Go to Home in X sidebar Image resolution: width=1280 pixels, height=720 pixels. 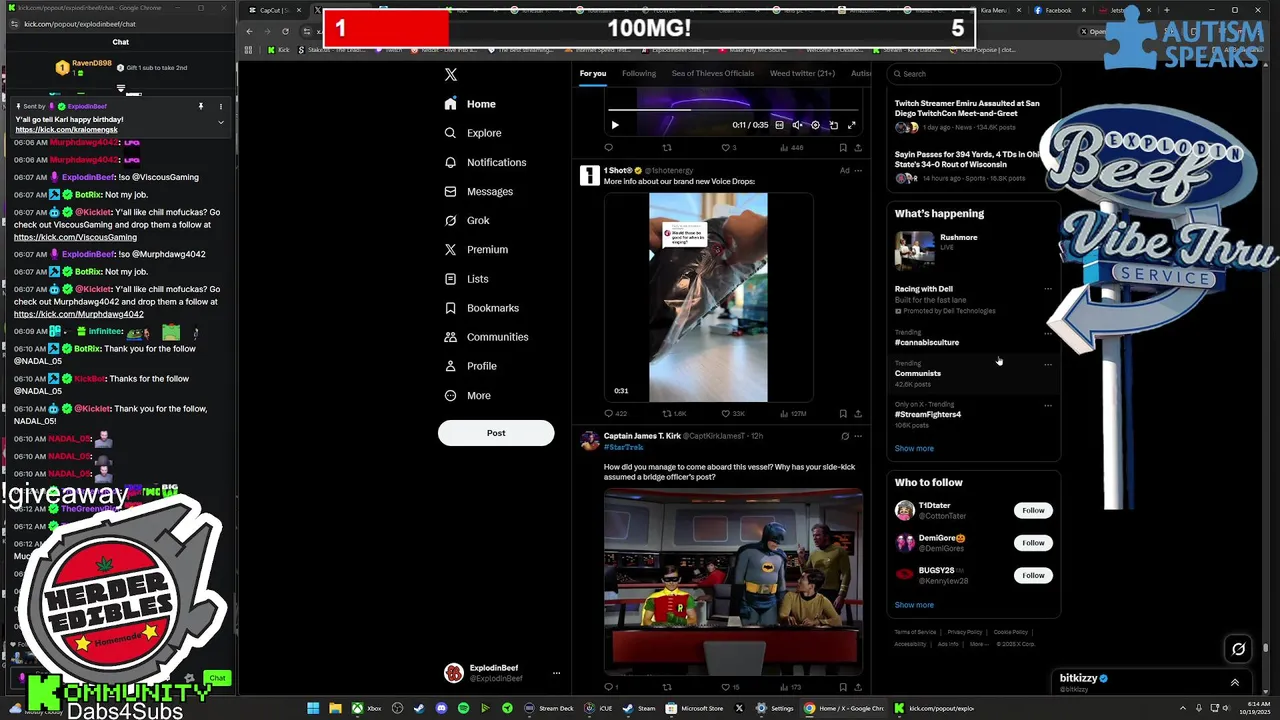470,104
